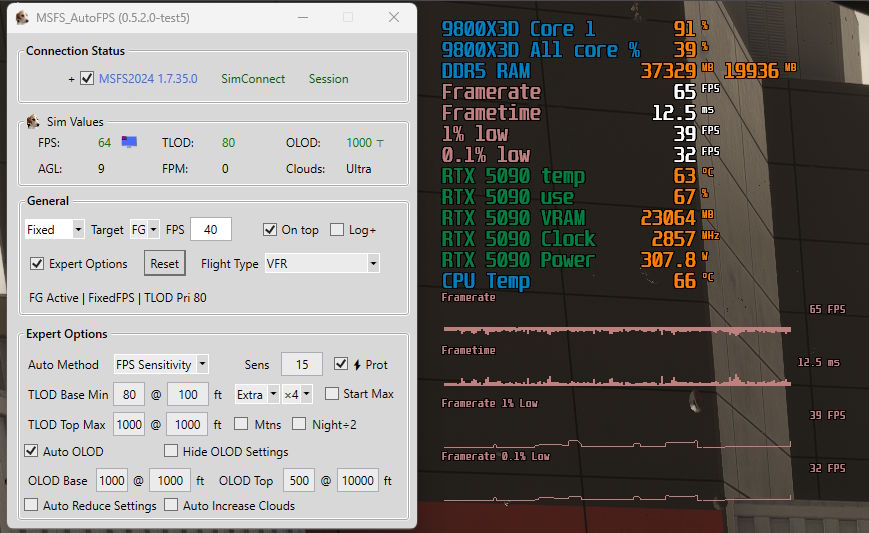Click the SimConnect status text
The image size is (869, 533).
click(x=253, y=79)
